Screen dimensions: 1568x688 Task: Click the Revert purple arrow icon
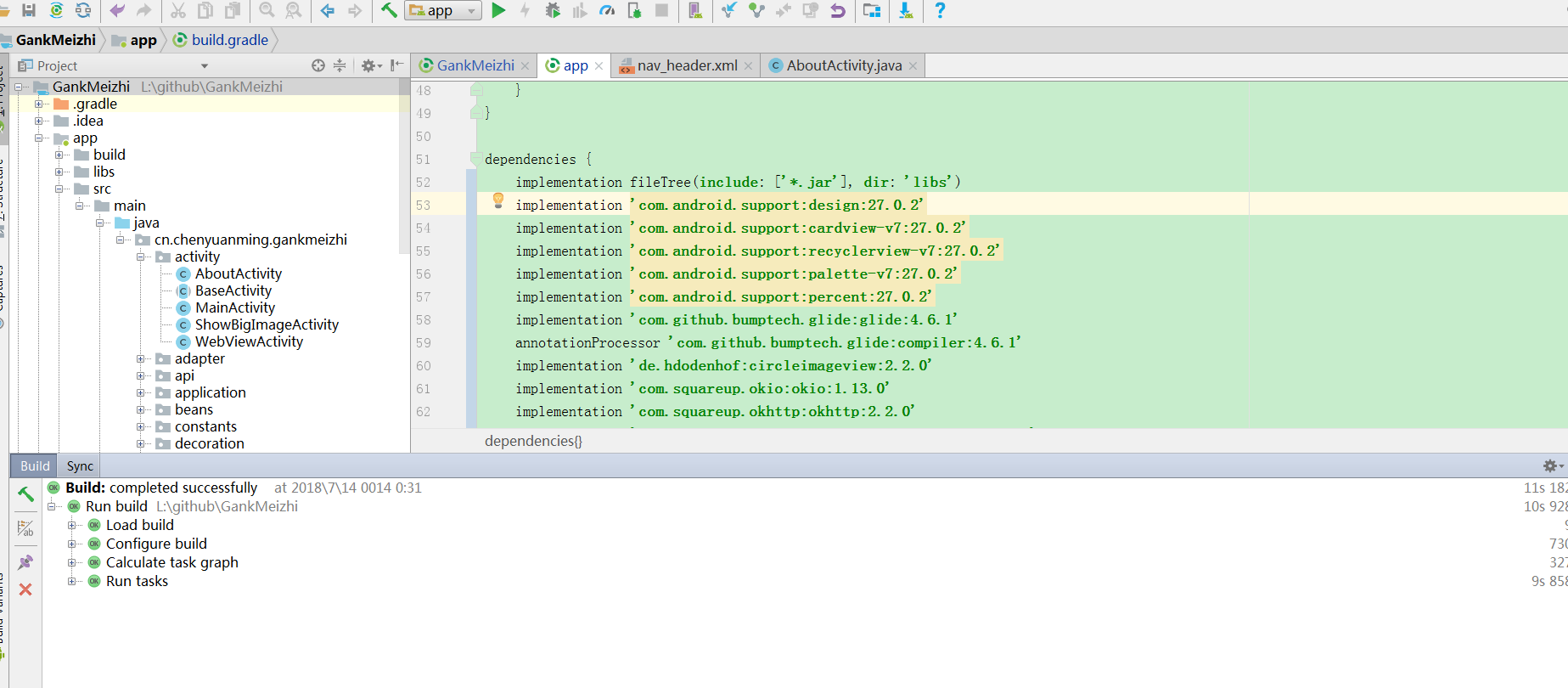(838, 10)
